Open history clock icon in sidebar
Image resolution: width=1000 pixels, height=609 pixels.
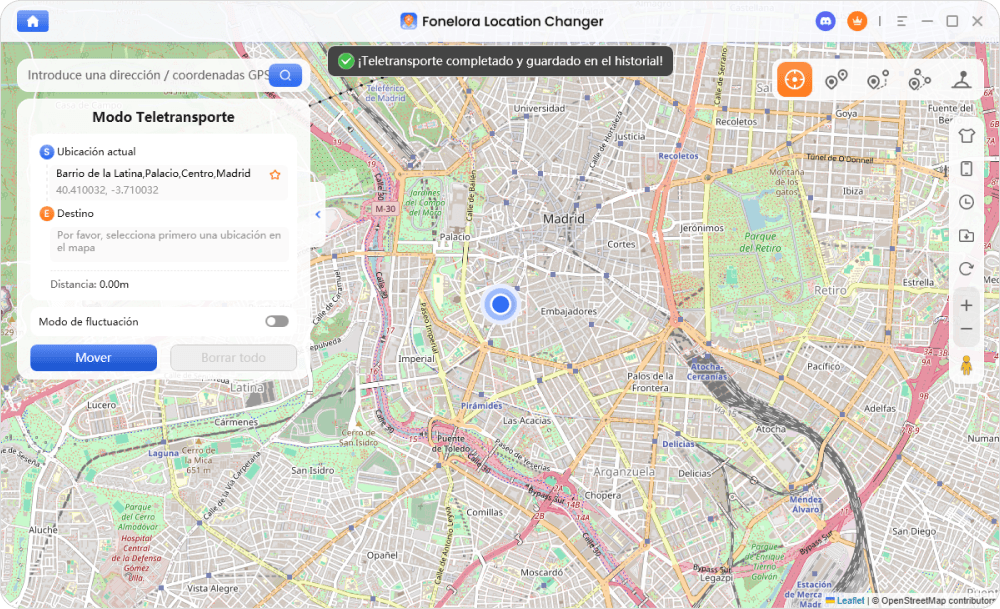point(966,202)
